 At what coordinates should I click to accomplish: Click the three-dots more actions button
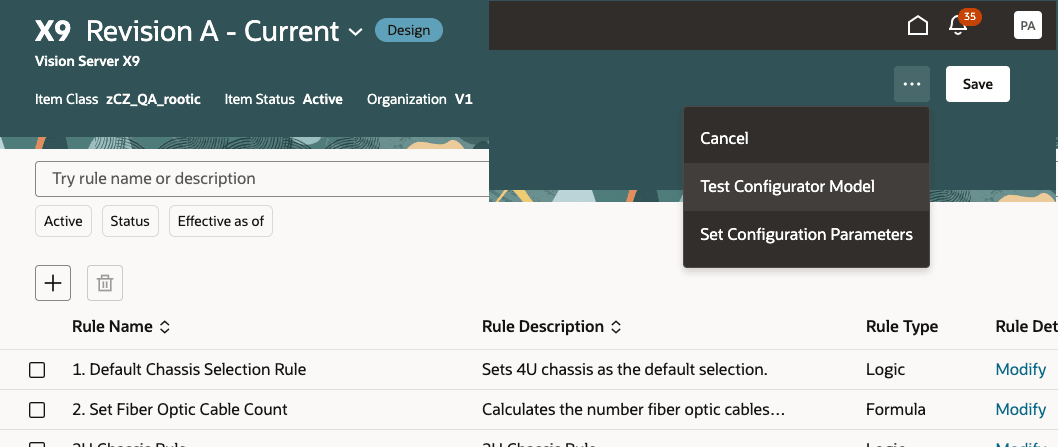coord(911,84)
